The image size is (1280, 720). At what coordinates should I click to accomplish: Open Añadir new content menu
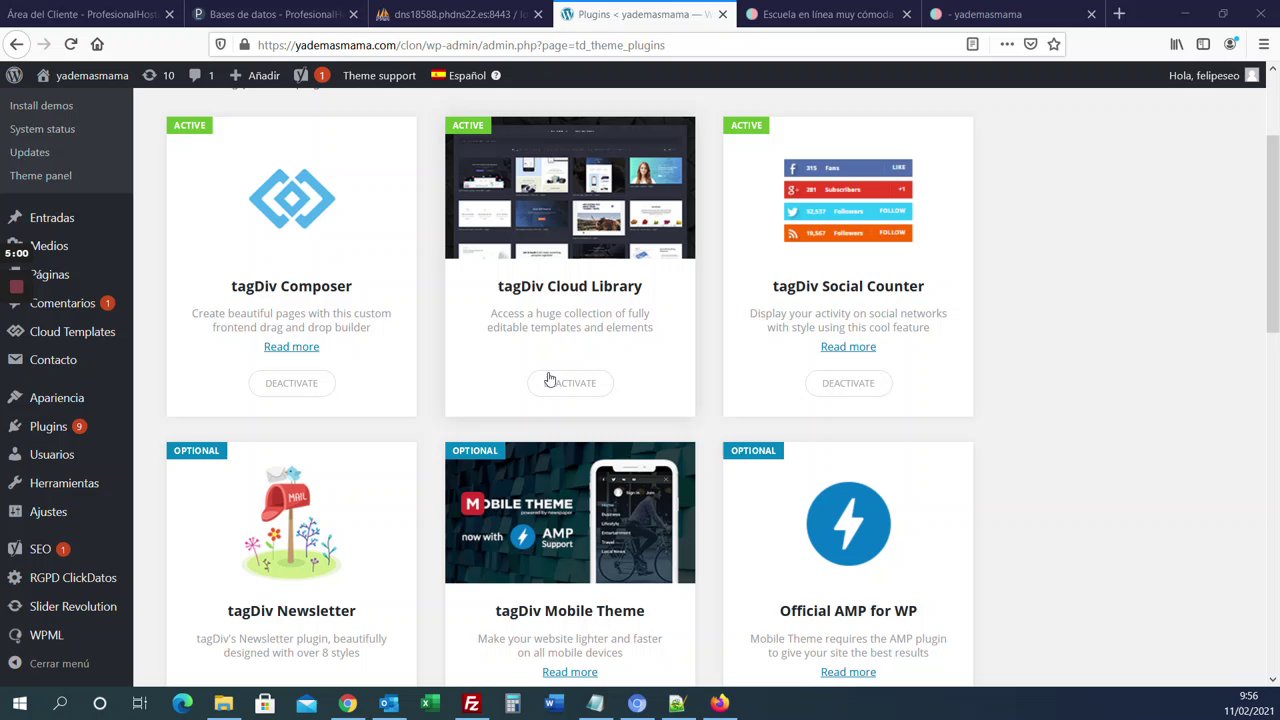point(254,75)
